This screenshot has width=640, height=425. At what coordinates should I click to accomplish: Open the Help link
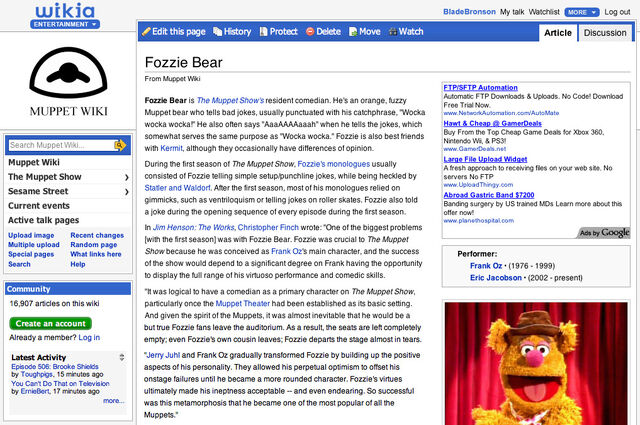tap(78, 264)
